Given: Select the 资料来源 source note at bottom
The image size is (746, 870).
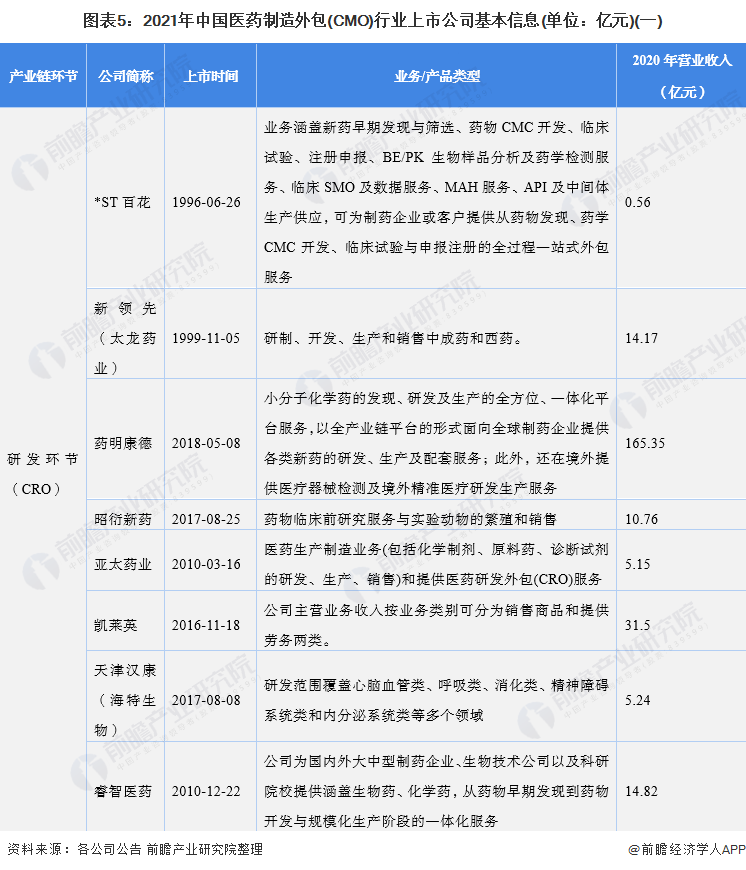Looking at the screenshot, I should click(x=135, y=849).
